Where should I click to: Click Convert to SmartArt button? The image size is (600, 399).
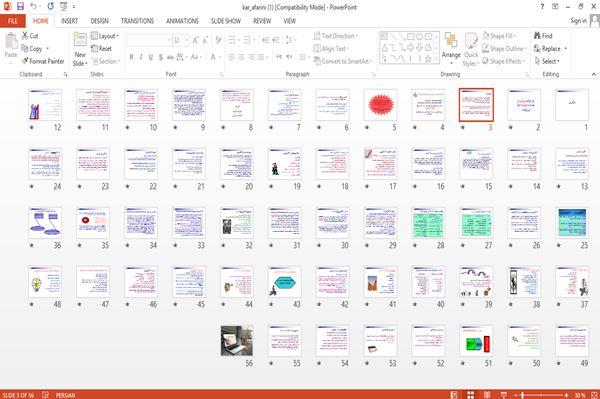[x=342, y=61]
